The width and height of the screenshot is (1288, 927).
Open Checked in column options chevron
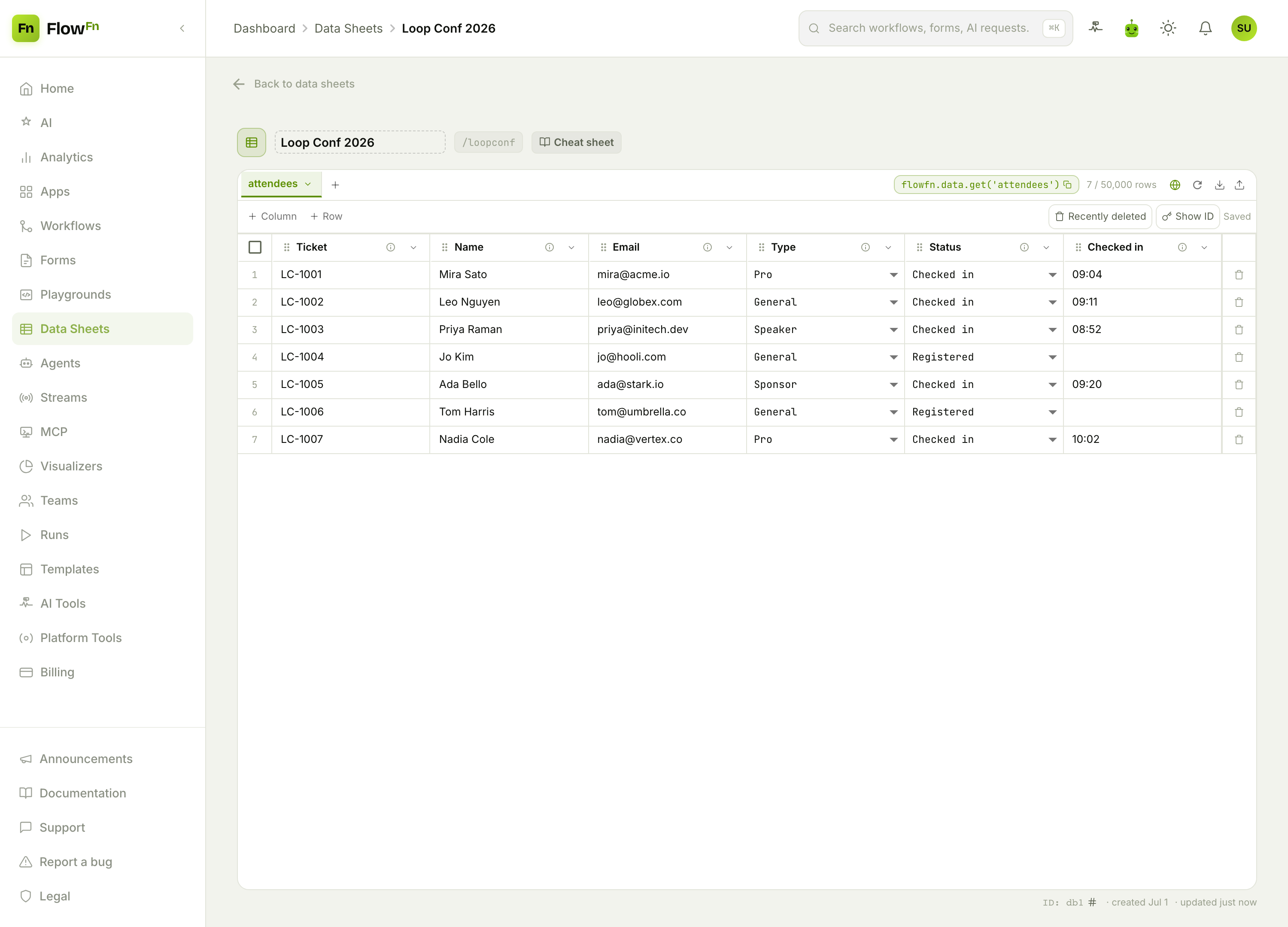point(1204,248)
